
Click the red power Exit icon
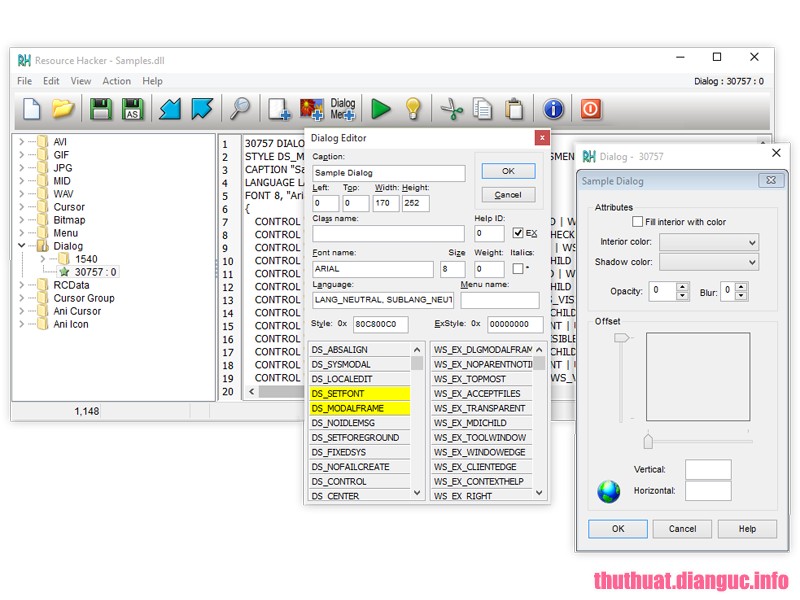point(590,109)
